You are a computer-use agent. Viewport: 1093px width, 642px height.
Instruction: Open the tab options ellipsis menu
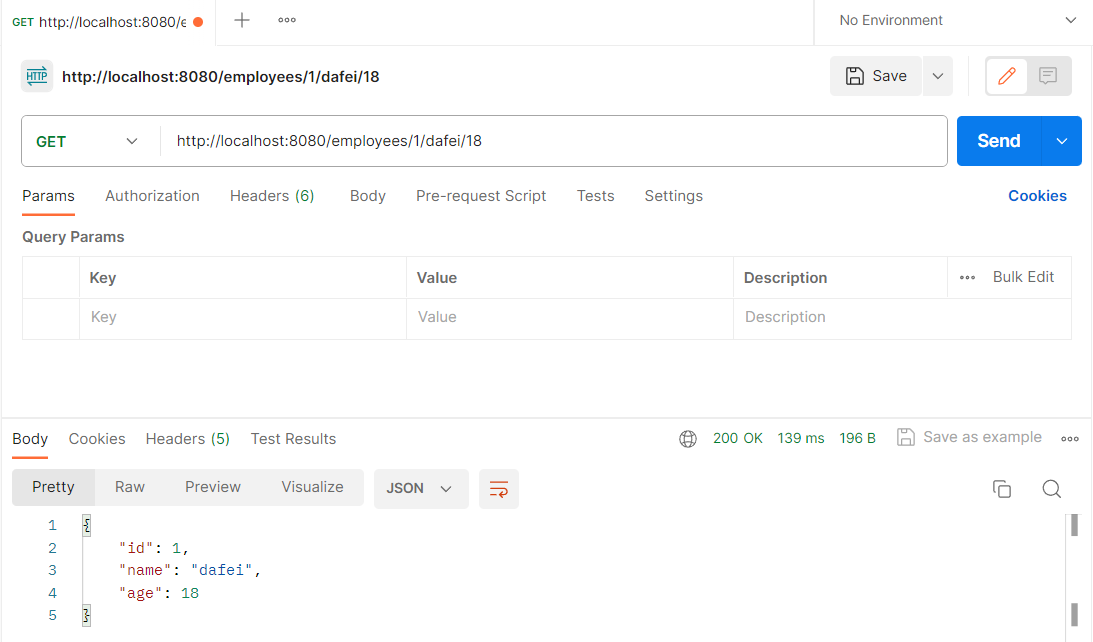[x=286, y=20]
